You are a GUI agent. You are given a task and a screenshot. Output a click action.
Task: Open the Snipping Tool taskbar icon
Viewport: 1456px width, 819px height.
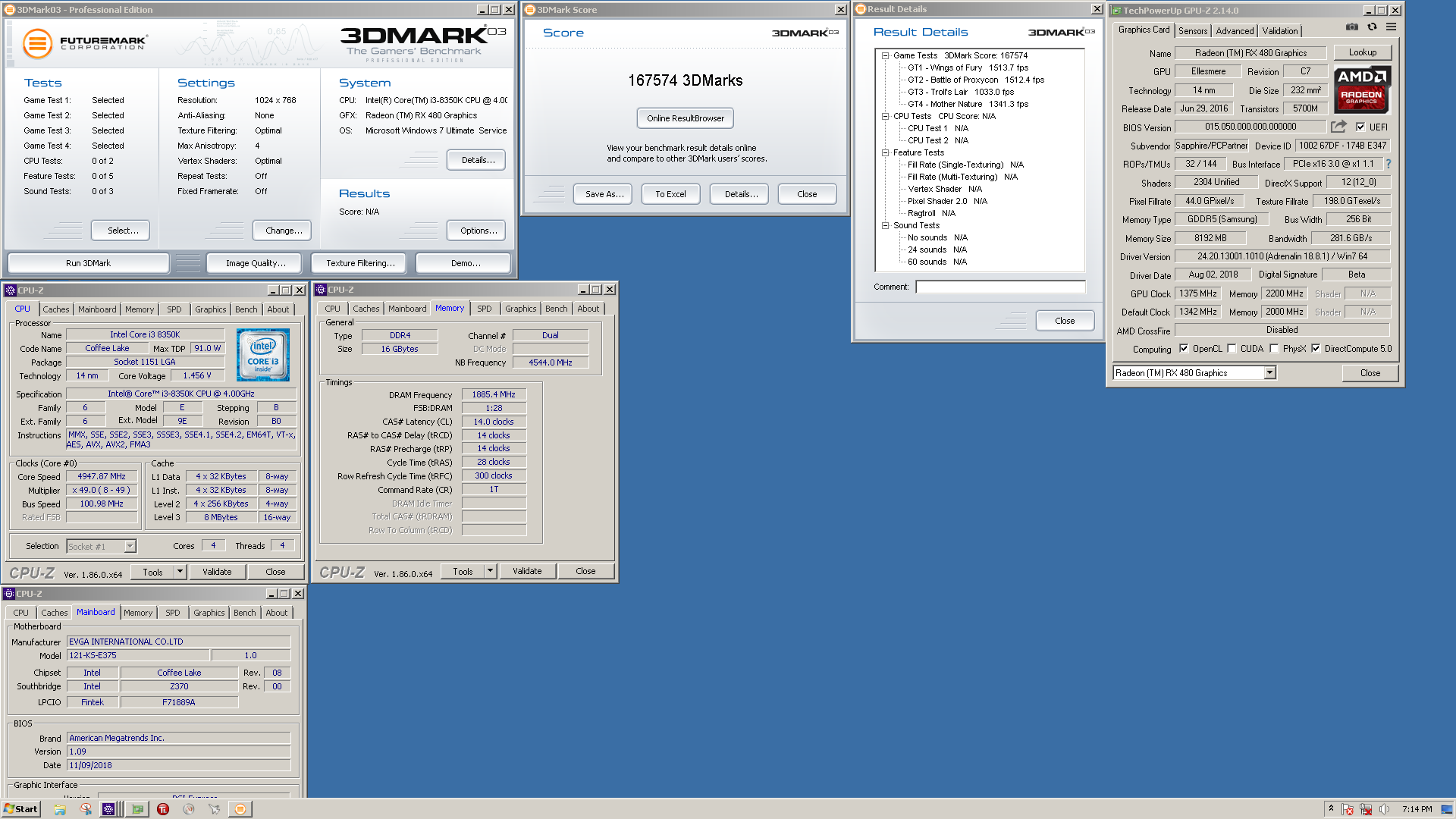click(x=86, y=809)
